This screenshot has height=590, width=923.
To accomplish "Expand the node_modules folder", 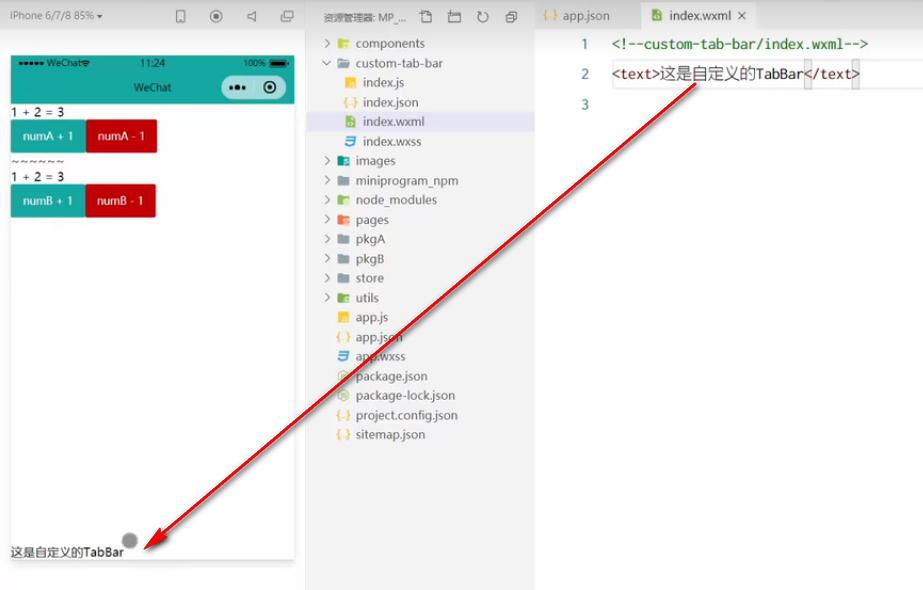I will click(x=327, y=200).
